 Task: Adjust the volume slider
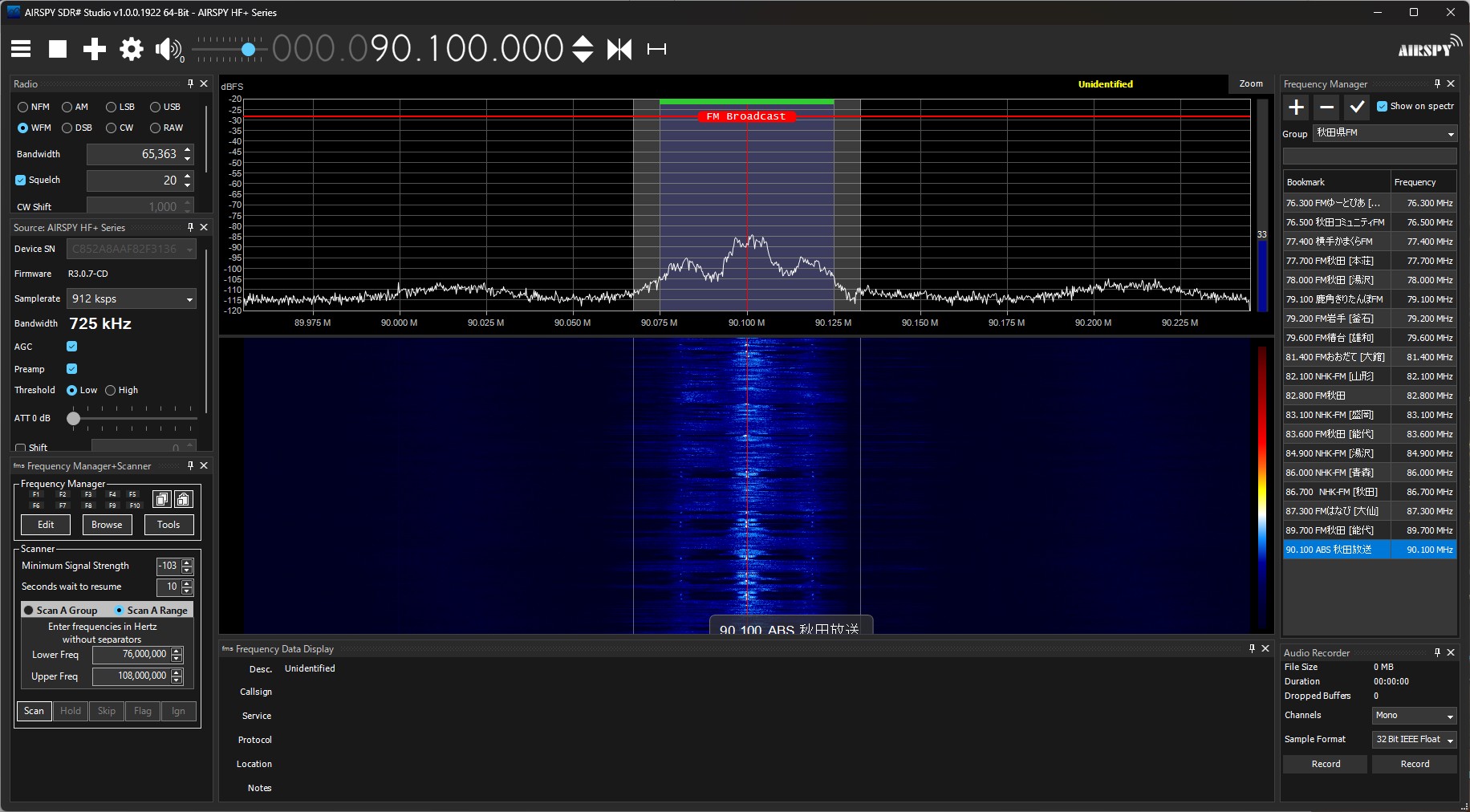248,50
